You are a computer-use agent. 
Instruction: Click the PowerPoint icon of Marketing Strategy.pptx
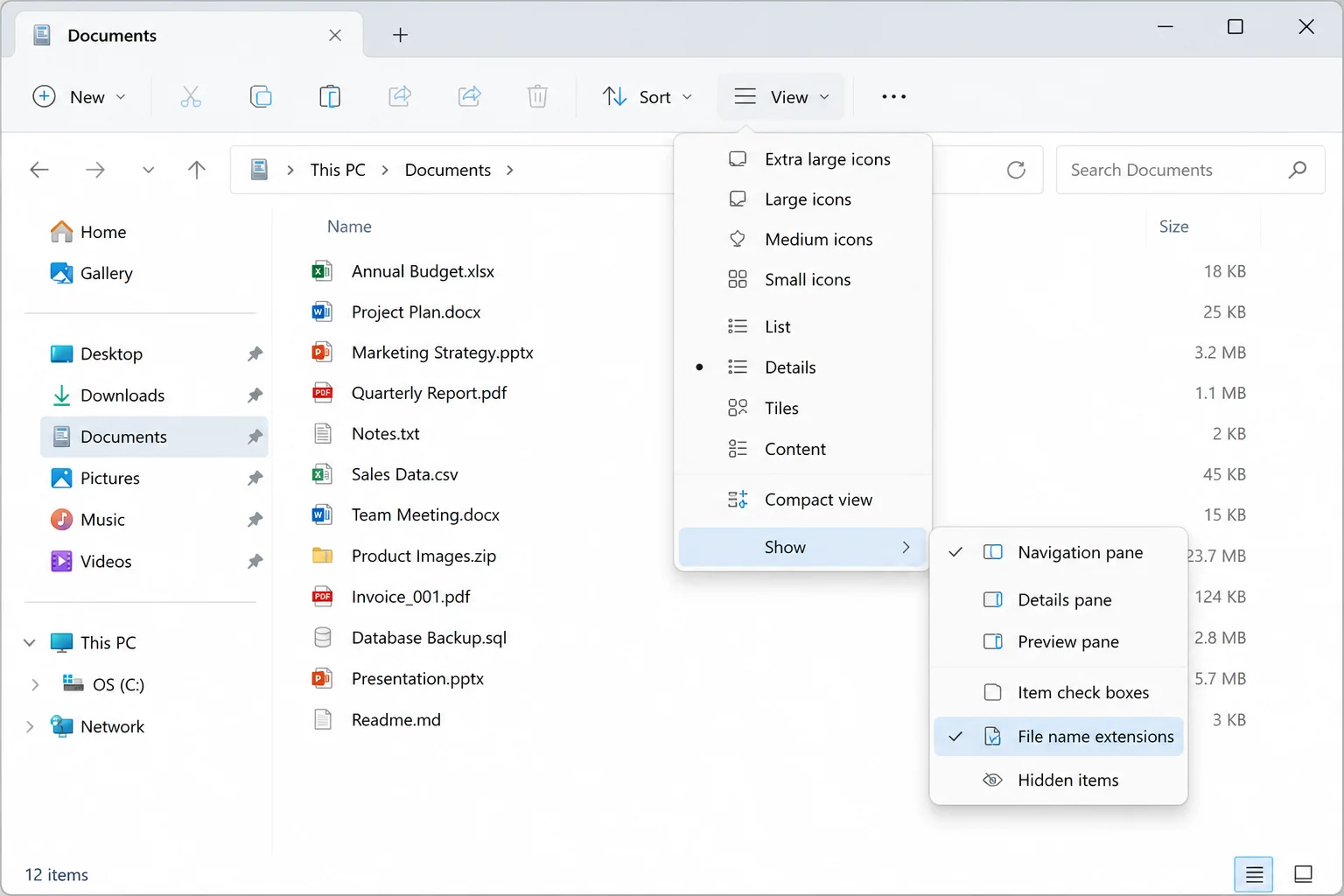322,353
